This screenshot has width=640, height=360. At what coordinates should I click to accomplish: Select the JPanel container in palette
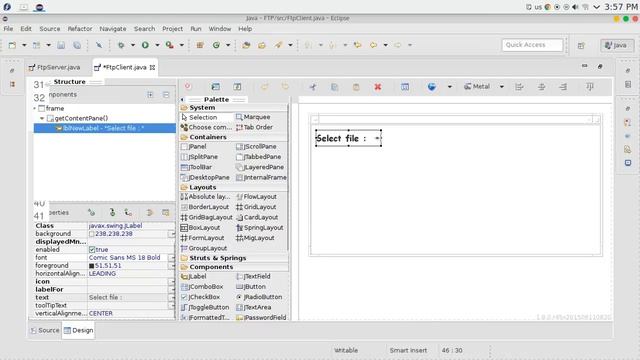tap(193, 146)
